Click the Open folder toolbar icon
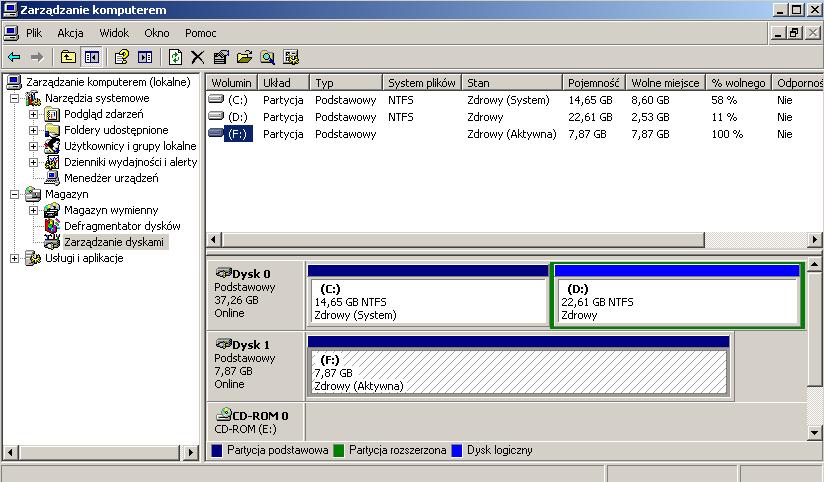This screenshot has width=824, height=482. click(x=244, y=57)
